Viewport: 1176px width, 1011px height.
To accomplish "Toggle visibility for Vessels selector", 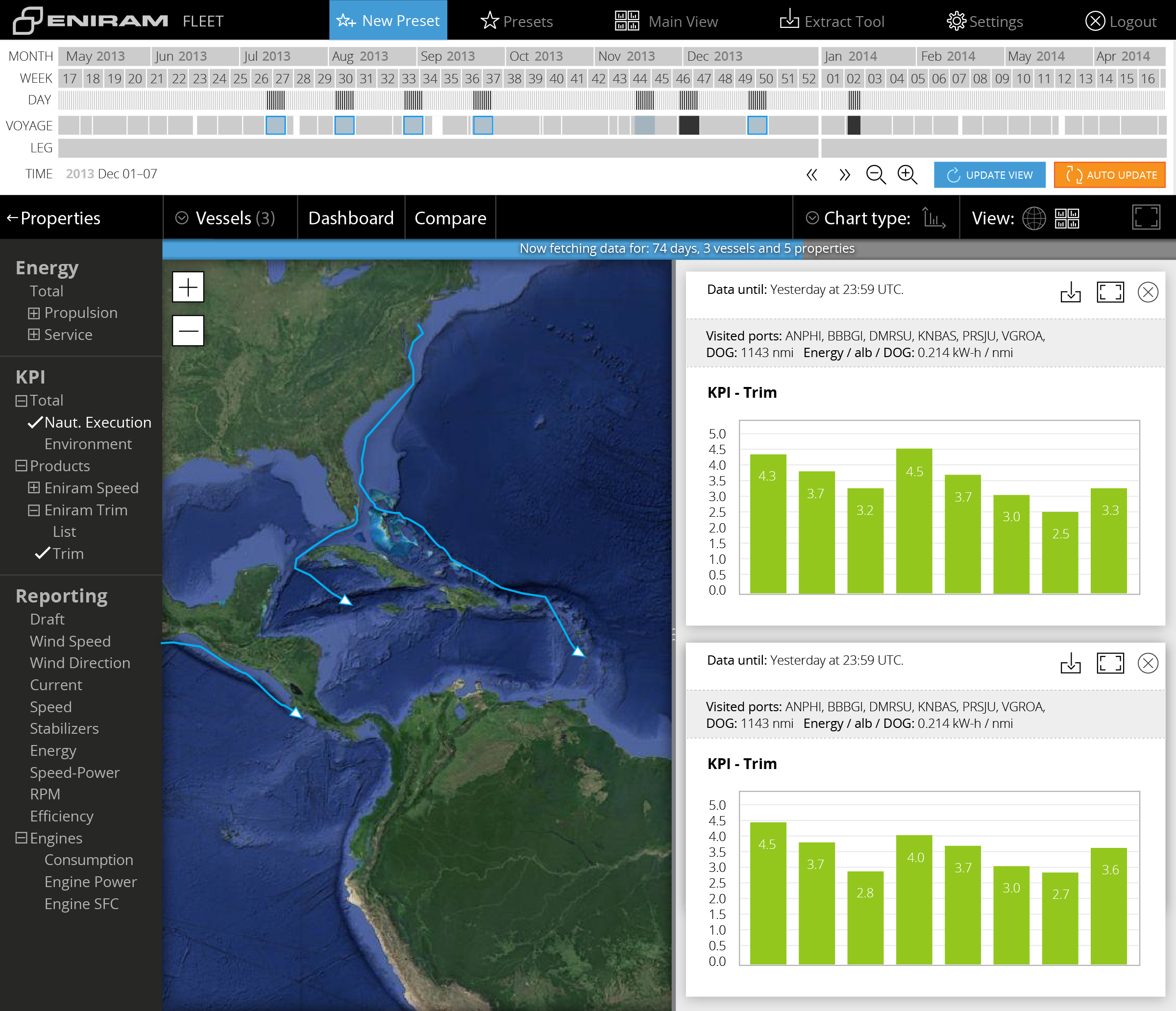I will [182, 217].
